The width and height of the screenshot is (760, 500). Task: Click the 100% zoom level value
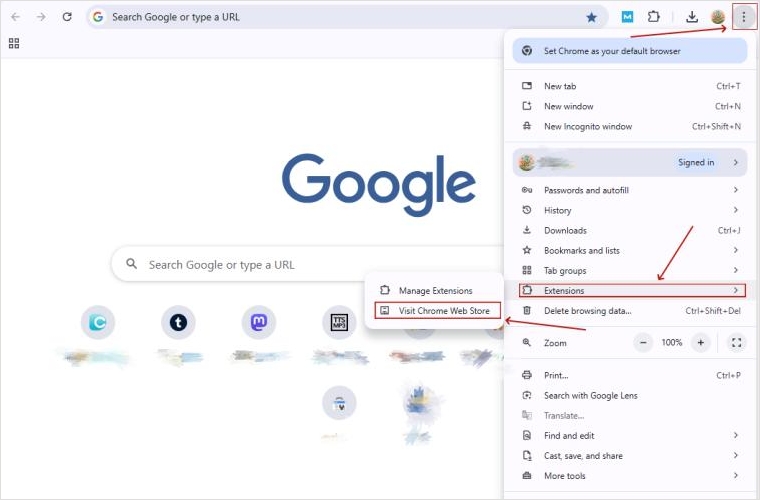(x=672, y=343)
